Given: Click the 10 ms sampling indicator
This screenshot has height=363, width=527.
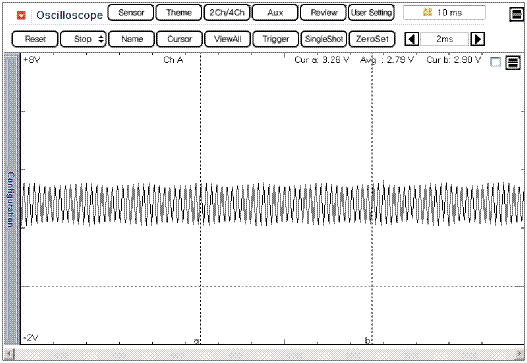Looking at the screenshot, I should [x=444, y=13].
